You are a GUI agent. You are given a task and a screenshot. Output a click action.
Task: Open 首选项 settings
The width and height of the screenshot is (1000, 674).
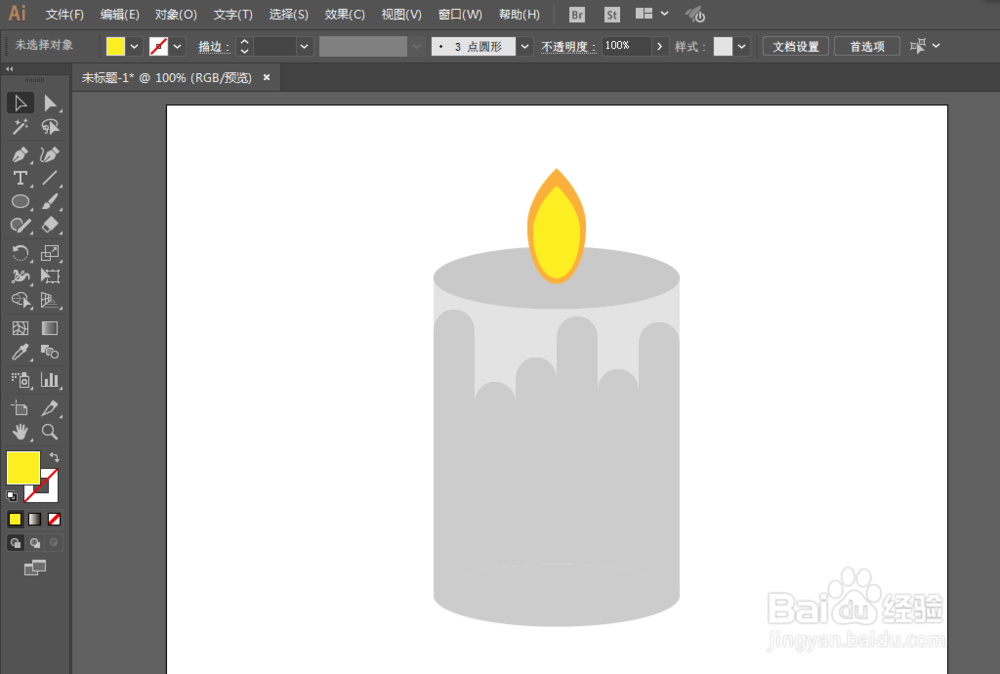(866, 46)
